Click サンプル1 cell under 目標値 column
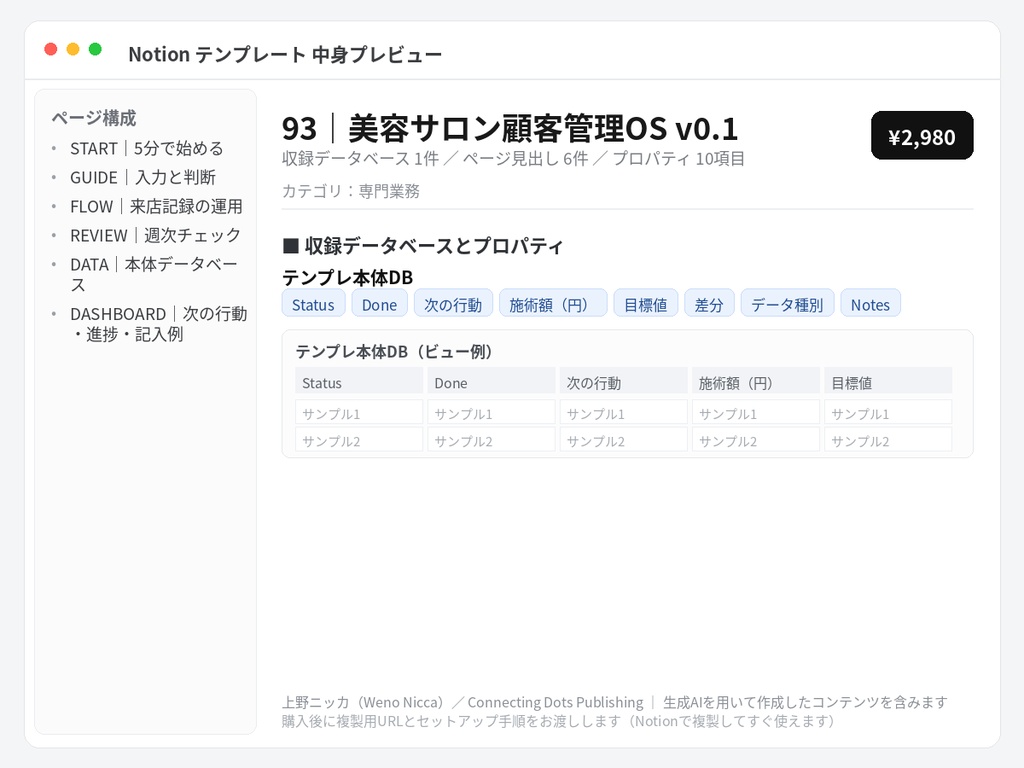1024x768 pixels. click(x=888, y=413)
